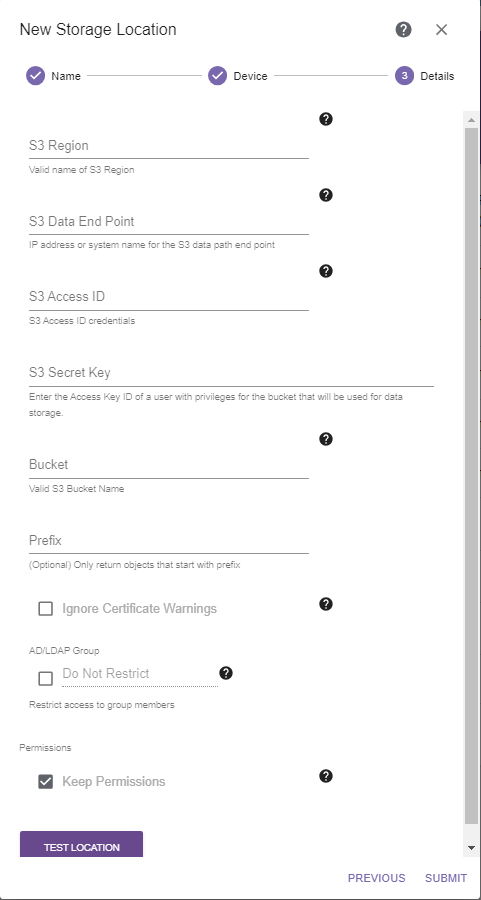481x900 pixels.
Task: Enable Ignore Certificate Warnings checkbox
Action: tap(45, 608)
